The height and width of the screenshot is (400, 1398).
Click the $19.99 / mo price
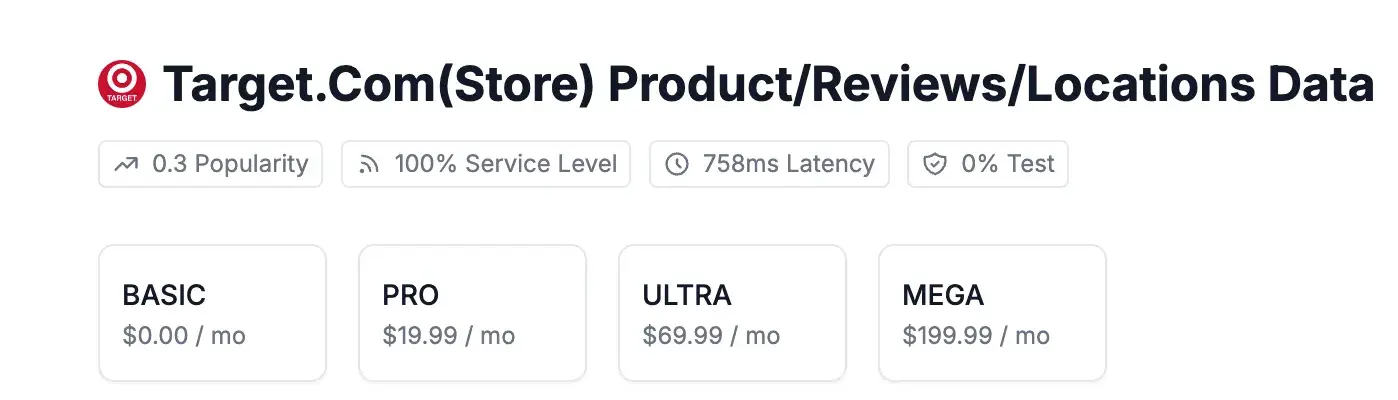(449, 335)
